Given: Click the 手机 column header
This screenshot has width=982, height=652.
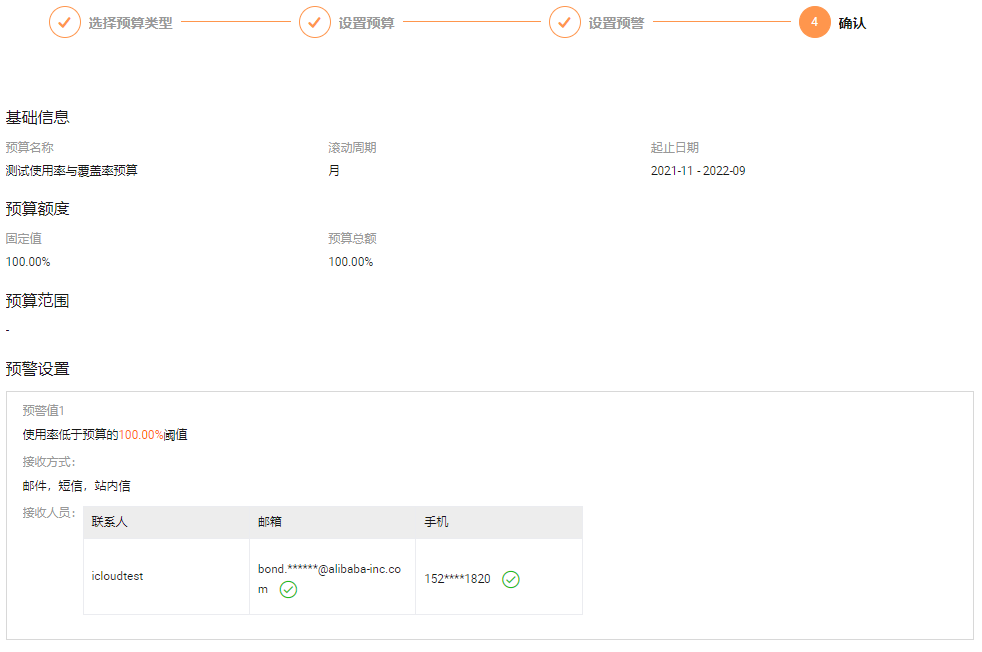Looking at the screenshot, I should click(x=437, y=522).
